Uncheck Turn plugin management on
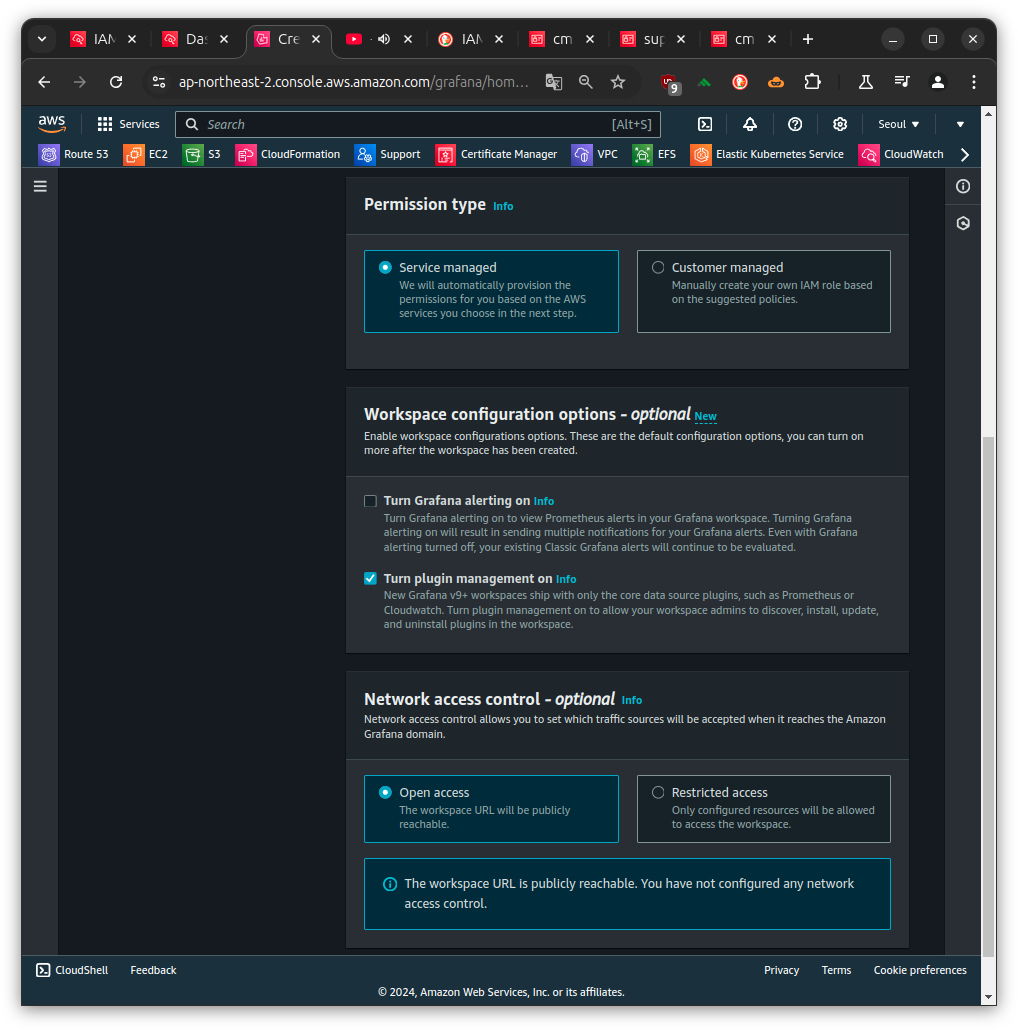1018x1030 pixels. click(370, 579)
